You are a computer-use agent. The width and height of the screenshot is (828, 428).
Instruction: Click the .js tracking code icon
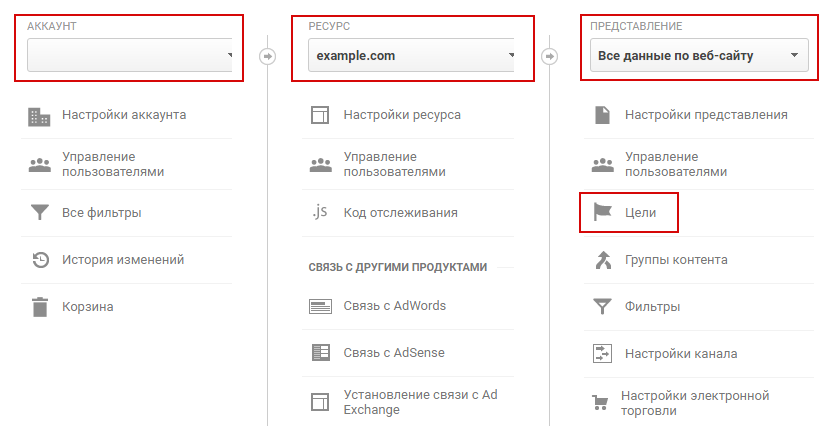click(x=319, y=212)
